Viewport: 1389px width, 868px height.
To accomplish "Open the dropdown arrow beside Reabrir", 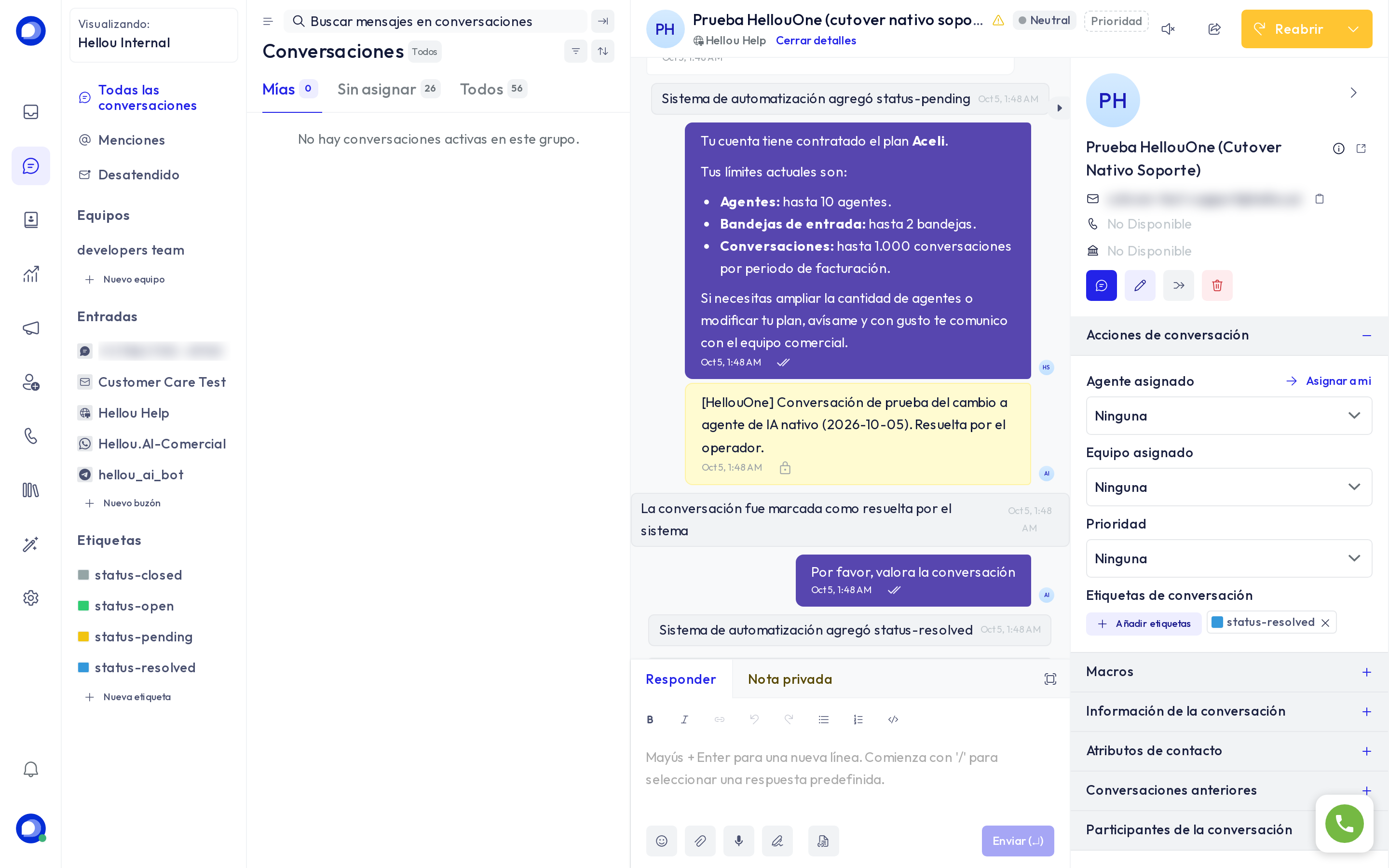I will coord(1353,29).
